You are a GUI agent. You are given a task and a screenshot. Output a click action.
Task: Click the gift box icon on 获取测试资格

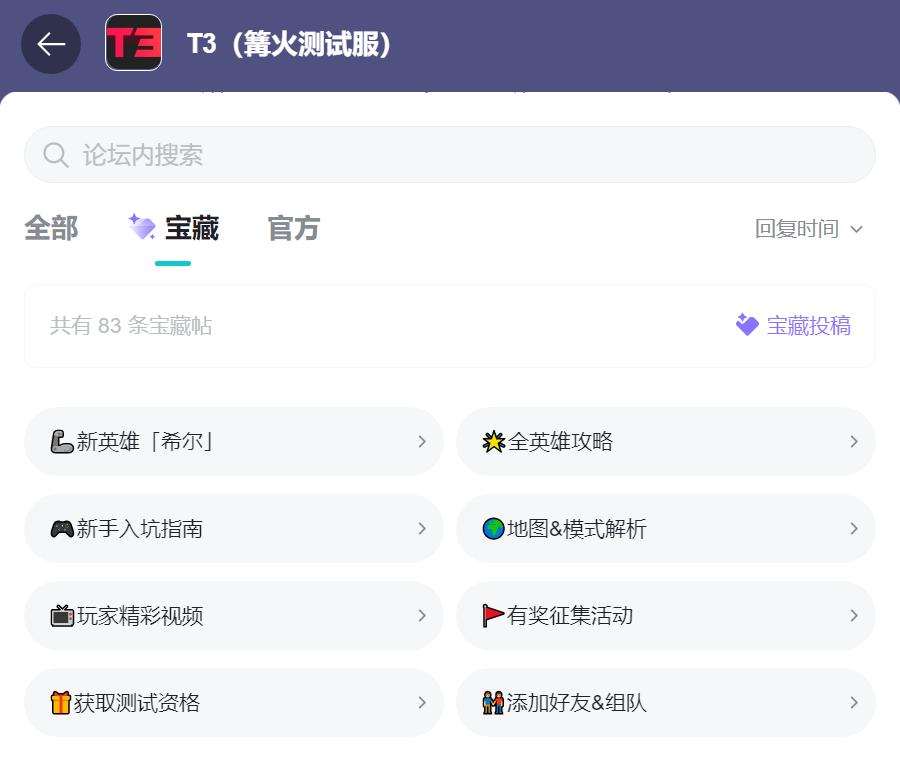[x=62, y=702]
